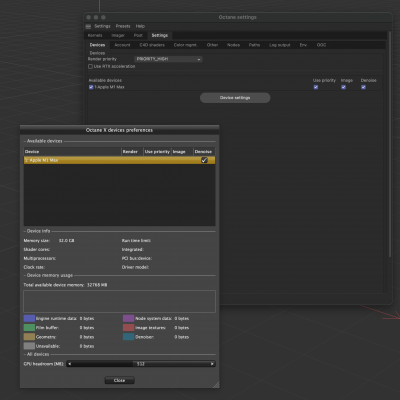Open the hamburger menu icon in Octane settings
This screenshot has height=400, width=400.
click(x=88, y=26)
